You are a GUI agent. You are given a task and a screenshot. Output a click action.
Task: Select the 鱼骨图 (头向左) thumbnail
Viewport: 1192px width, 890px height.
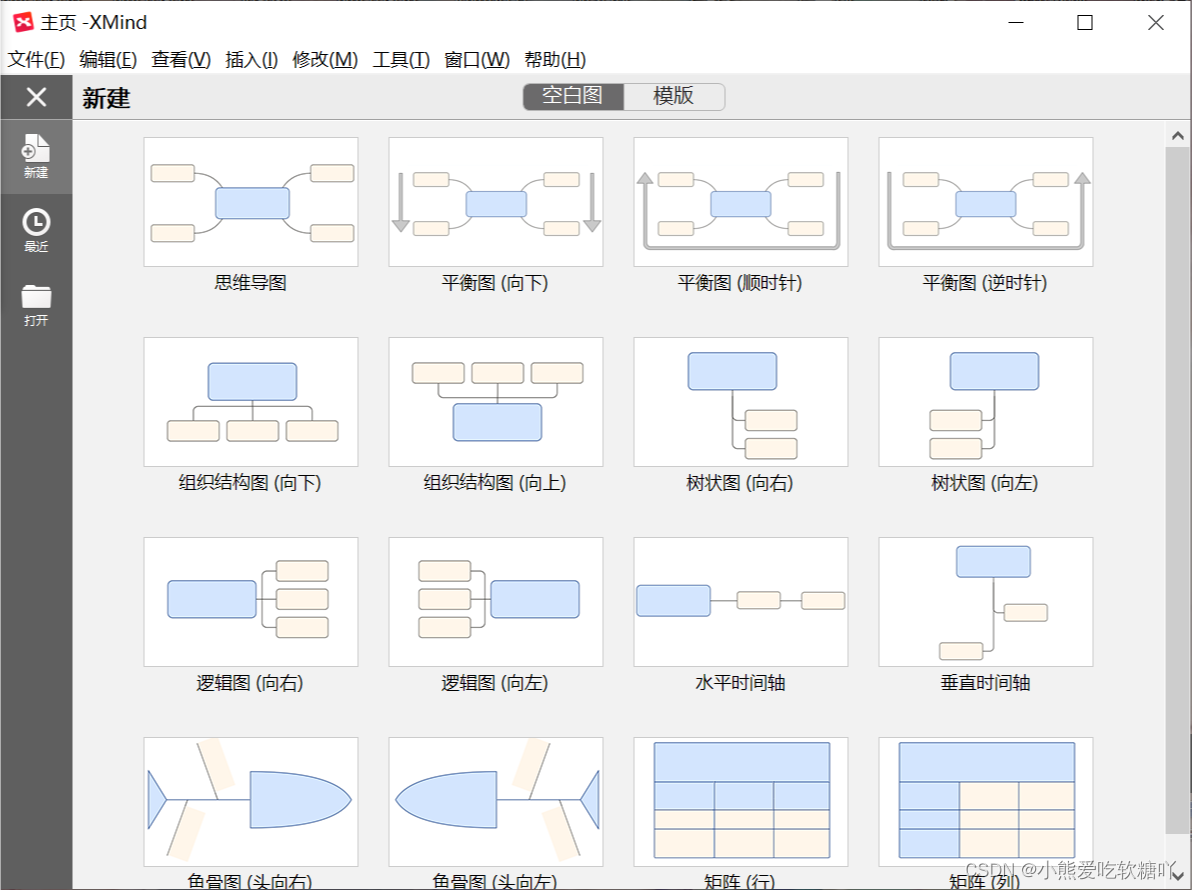tap(496, 802)
